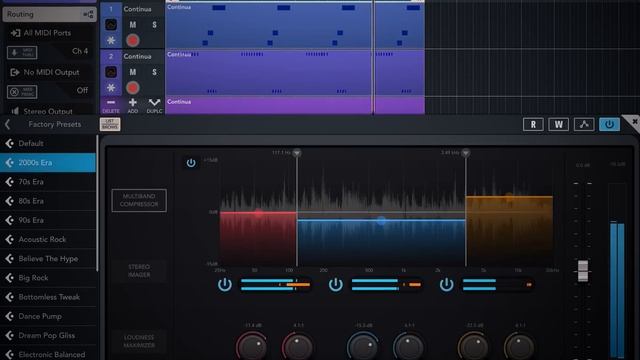Toggle the mid band power icon
This screenshot has width=640, height=360.
[x=336, y=284]
